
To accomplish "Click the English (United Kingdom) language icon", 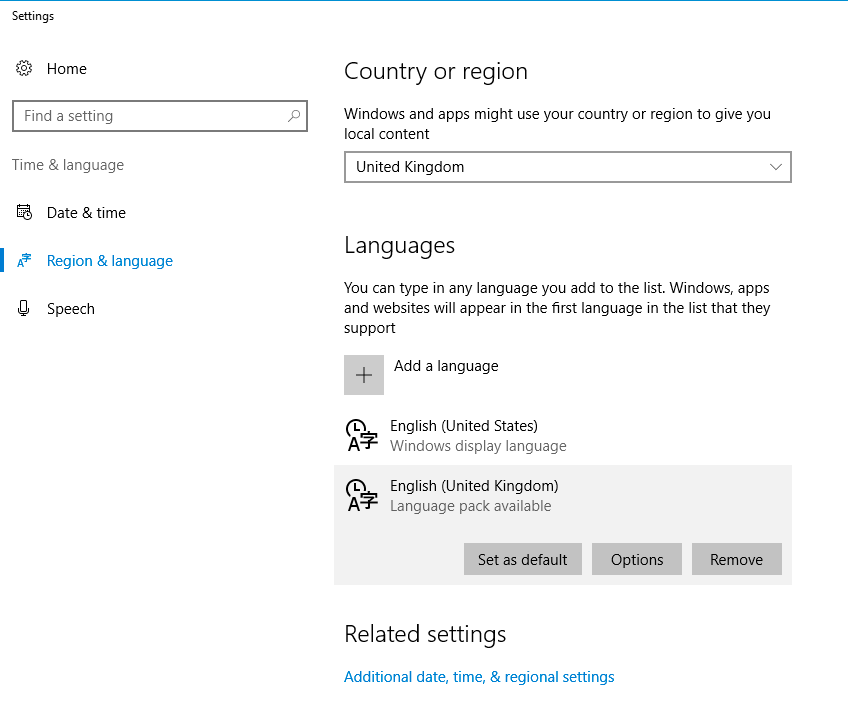I will [x=361, y=495].
